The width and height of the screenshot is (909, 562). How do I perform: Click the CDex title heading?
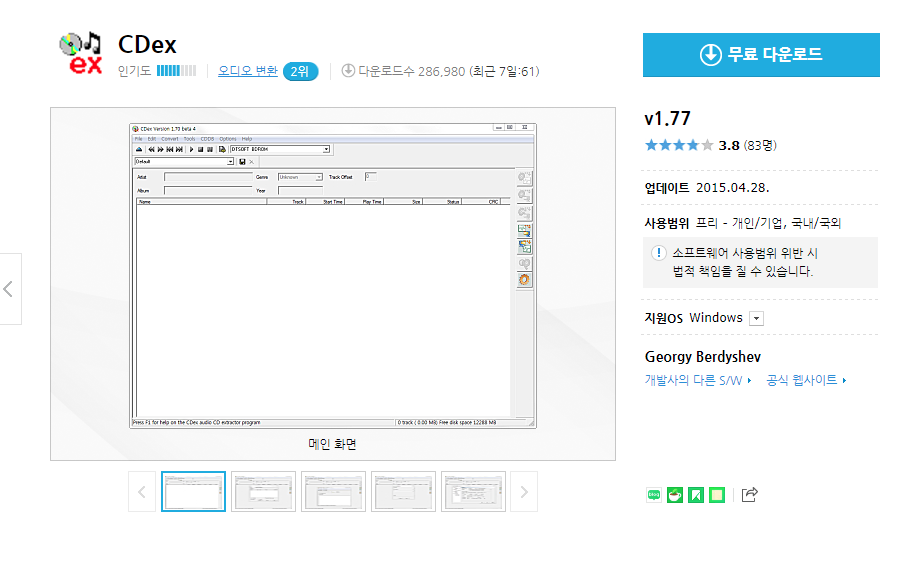point(147,45)
